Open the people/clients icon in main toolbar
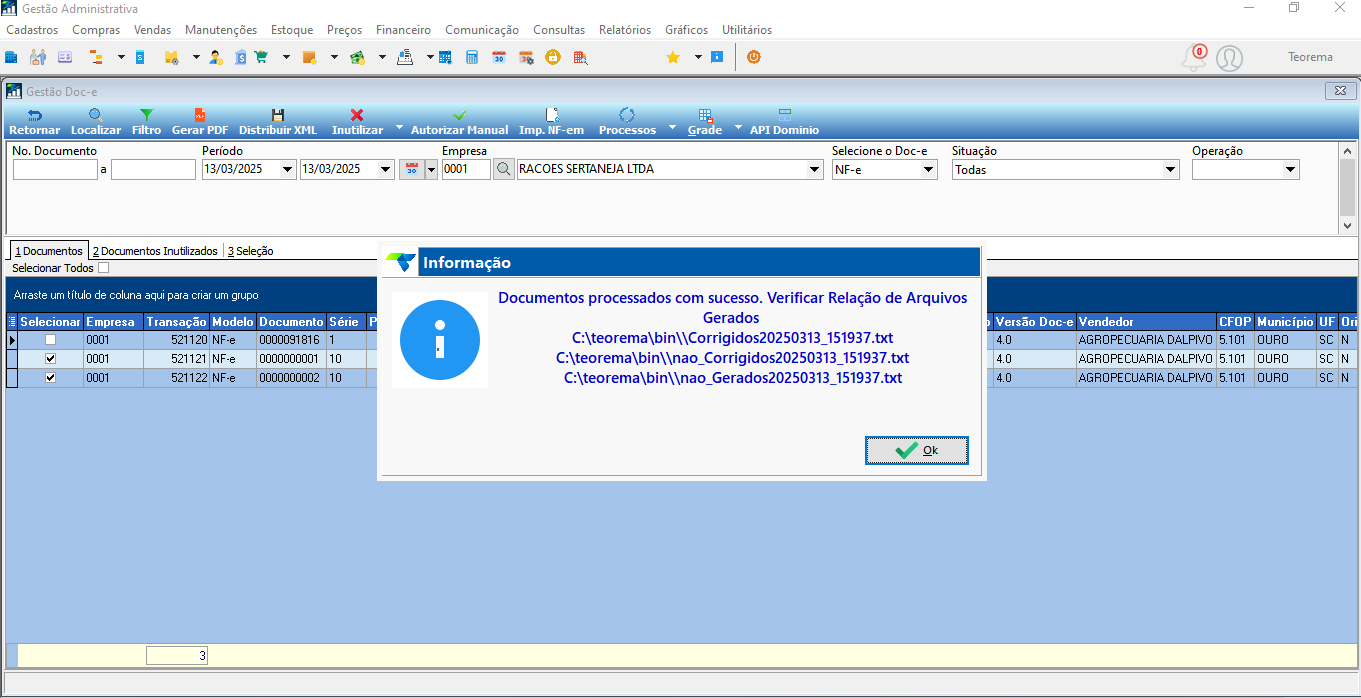The height and width of the screenshot is (698, 1361). 38,57
